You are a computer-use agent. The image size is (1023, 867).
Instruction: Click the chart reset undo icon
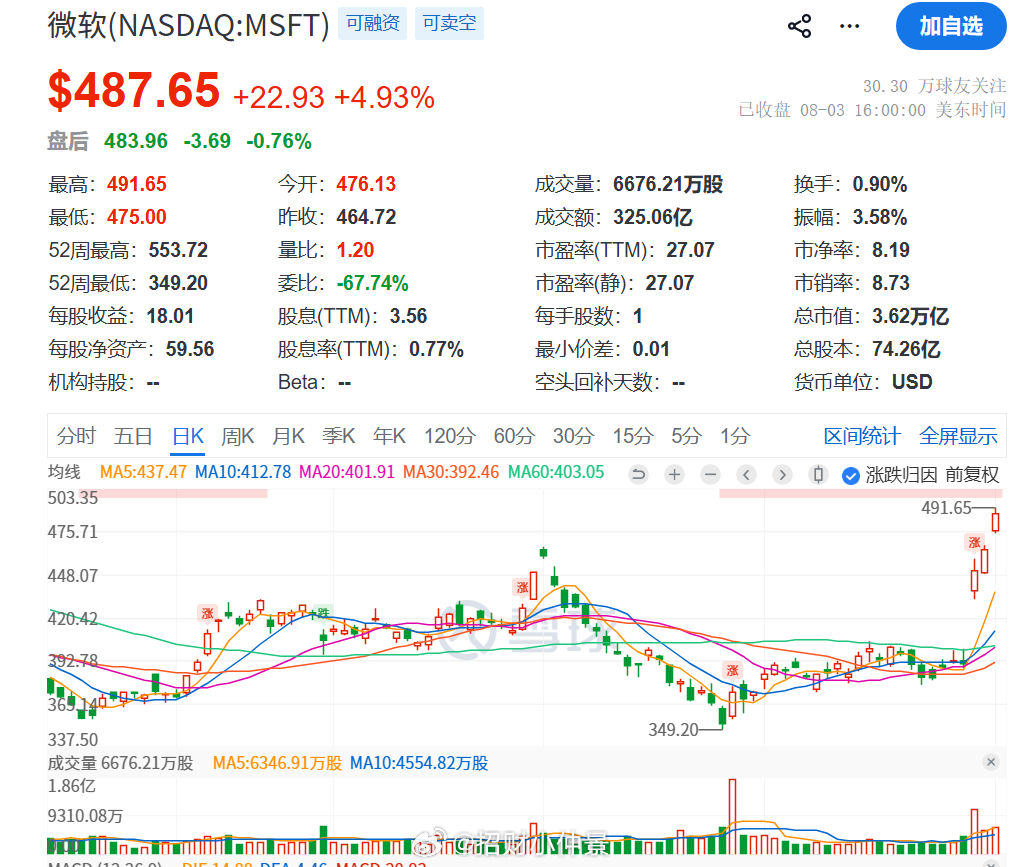click(x=639, y=474)
